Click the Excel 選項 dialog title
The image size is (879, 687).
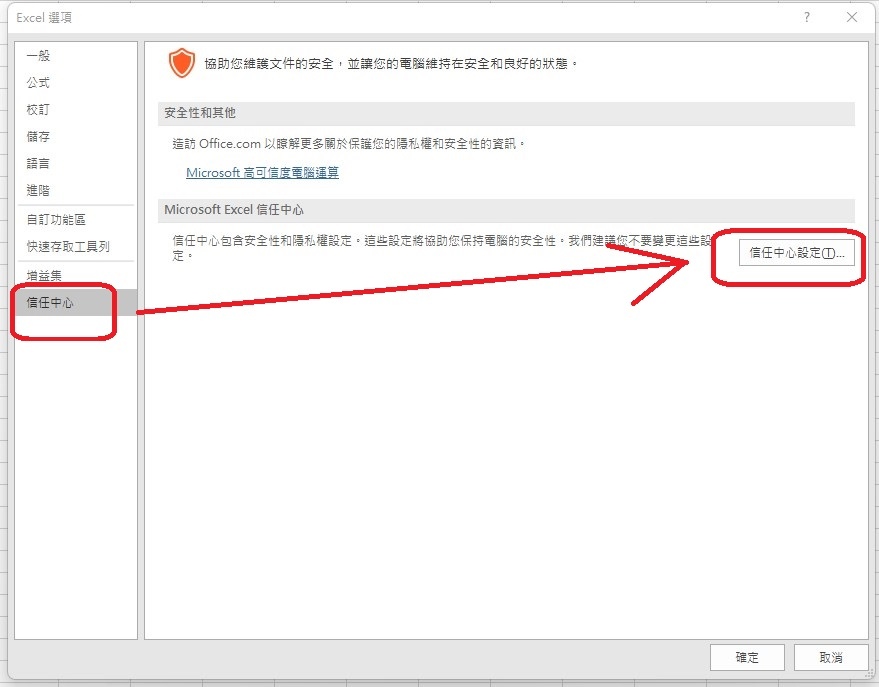coord(44,17)
